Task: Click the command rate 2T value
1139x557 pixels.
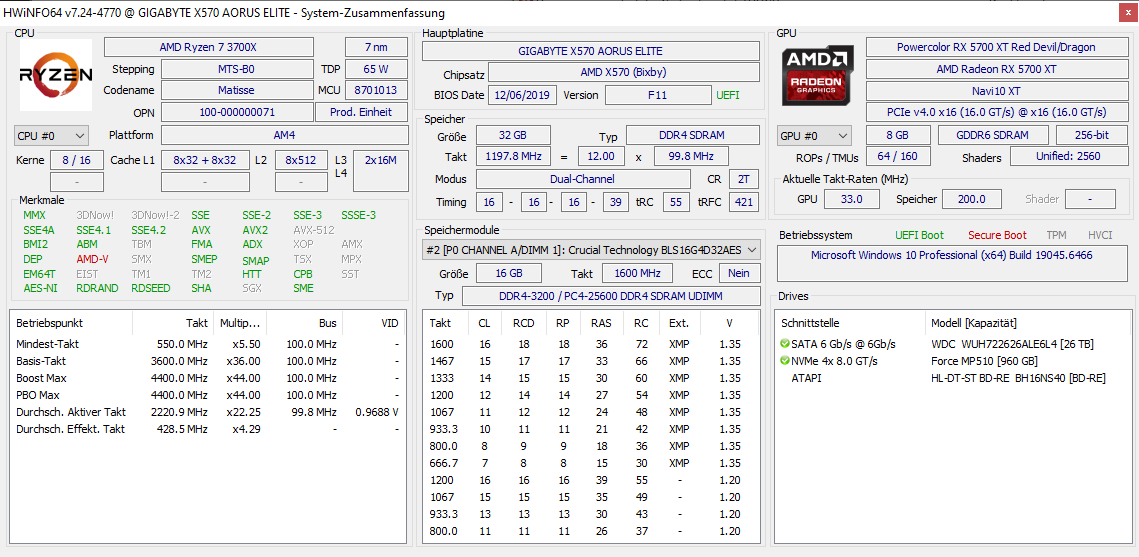Action: point(743,179)
